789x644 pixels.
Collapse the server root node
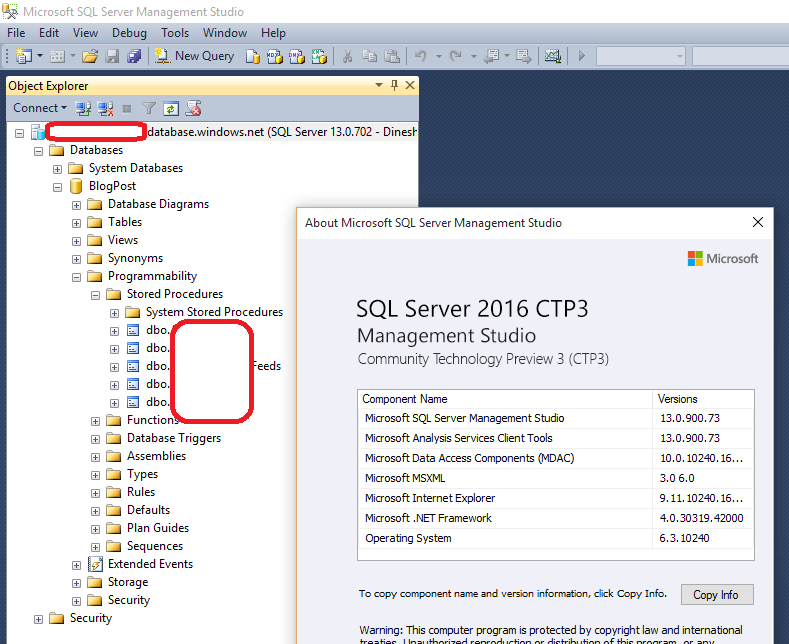pos(19,133)
